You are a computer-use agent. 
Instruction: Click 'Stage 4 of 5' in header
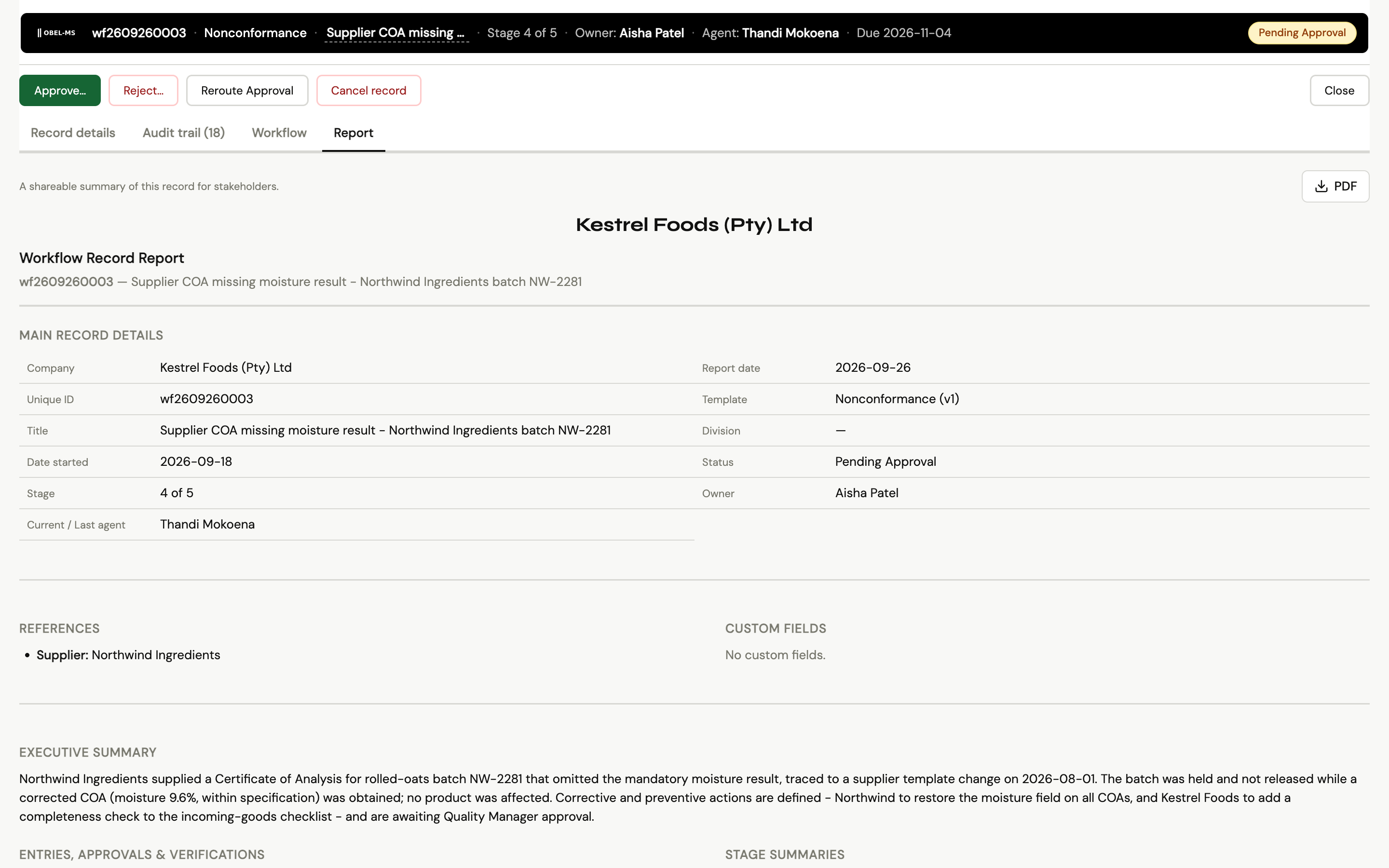(x=522, y=33)
